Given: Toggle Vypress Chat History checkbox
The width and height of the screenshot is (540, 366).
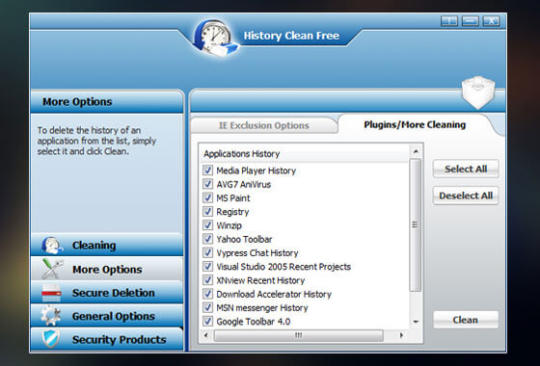Looking at the screenshot, I should pyautogui.click(x=207, y=253).
